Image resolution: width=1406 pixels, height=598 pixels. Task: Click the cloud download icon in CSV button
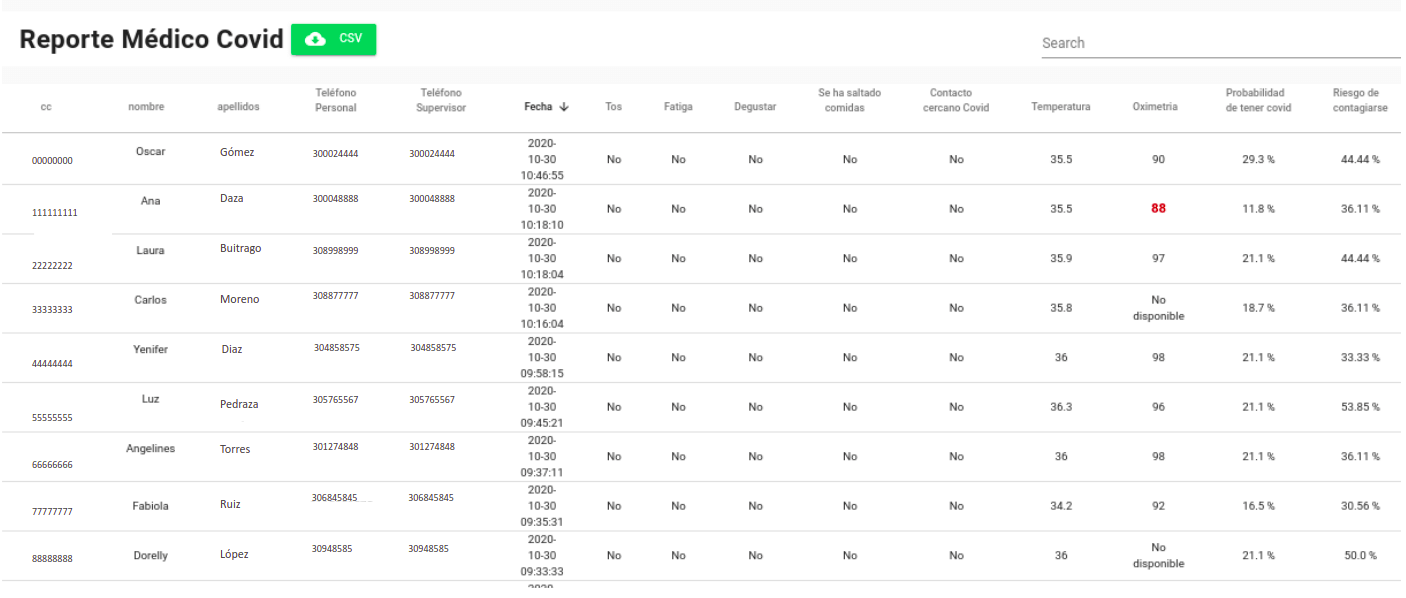(x=315, y=39)
